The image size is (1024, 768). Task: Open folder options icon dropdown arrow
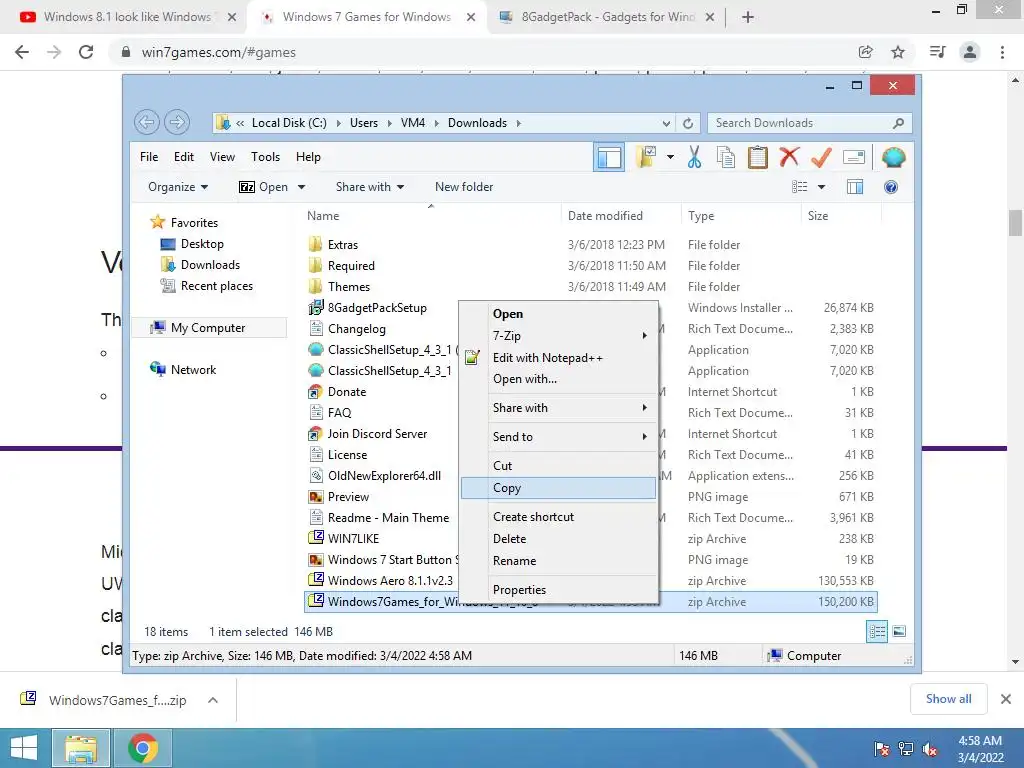pos(670,157)
